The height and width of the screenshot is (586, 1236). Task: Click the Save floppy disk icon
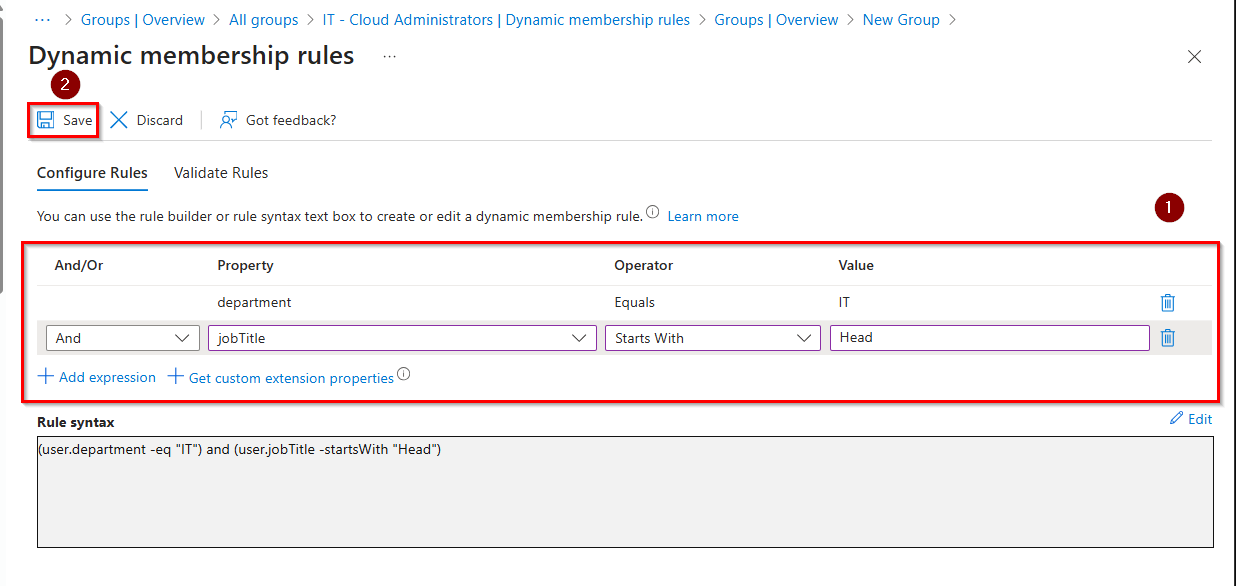[x=45, y=120]
